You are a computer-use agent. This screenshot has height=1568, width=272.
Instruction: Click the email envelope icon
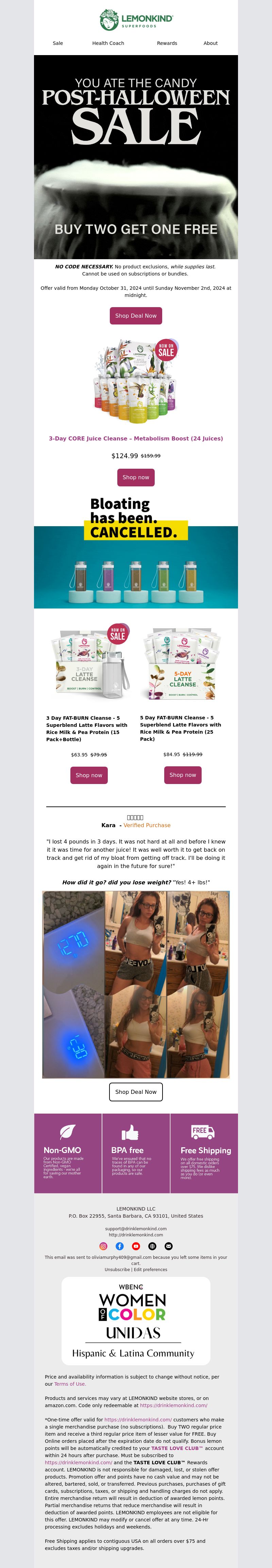coord(169,1246)
